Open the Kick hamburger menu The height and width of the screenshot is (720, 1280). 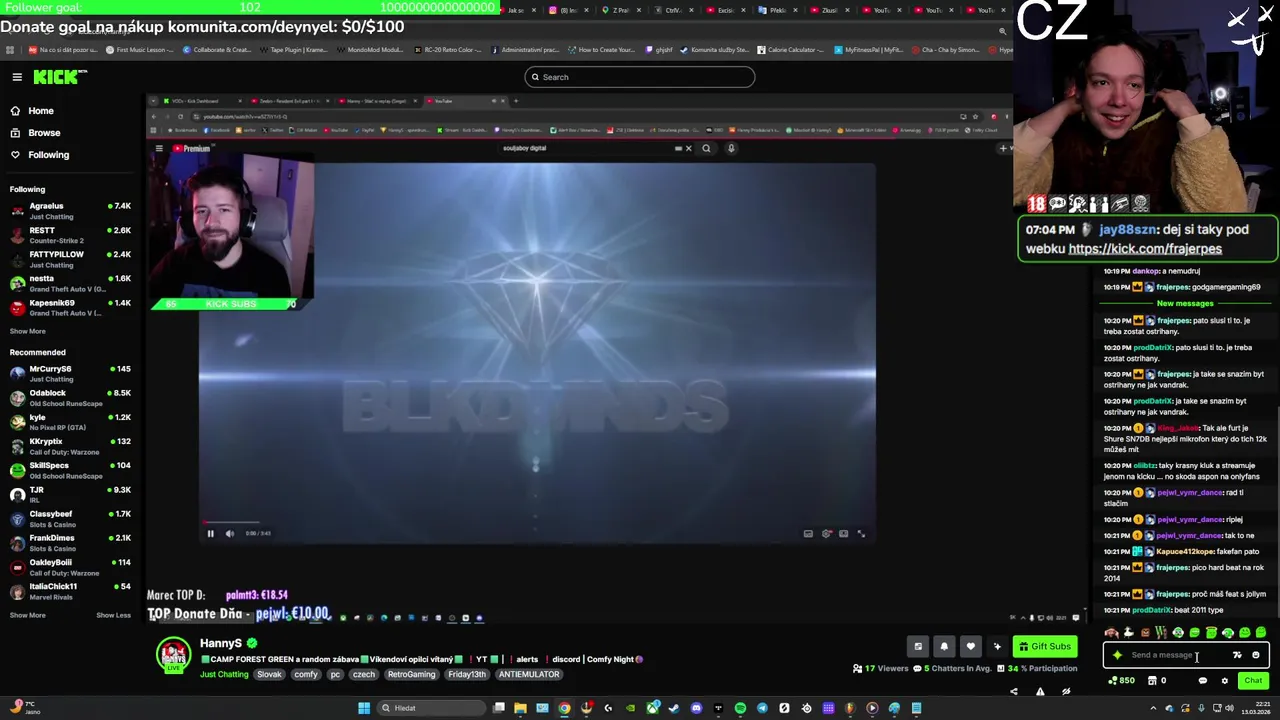17,77
